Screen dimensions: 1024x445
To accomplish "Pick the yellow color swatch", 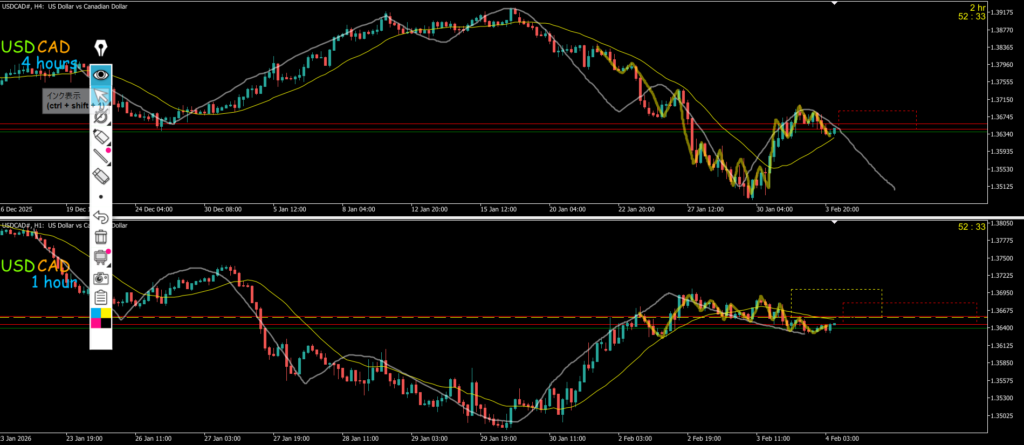I will [105, 314].
